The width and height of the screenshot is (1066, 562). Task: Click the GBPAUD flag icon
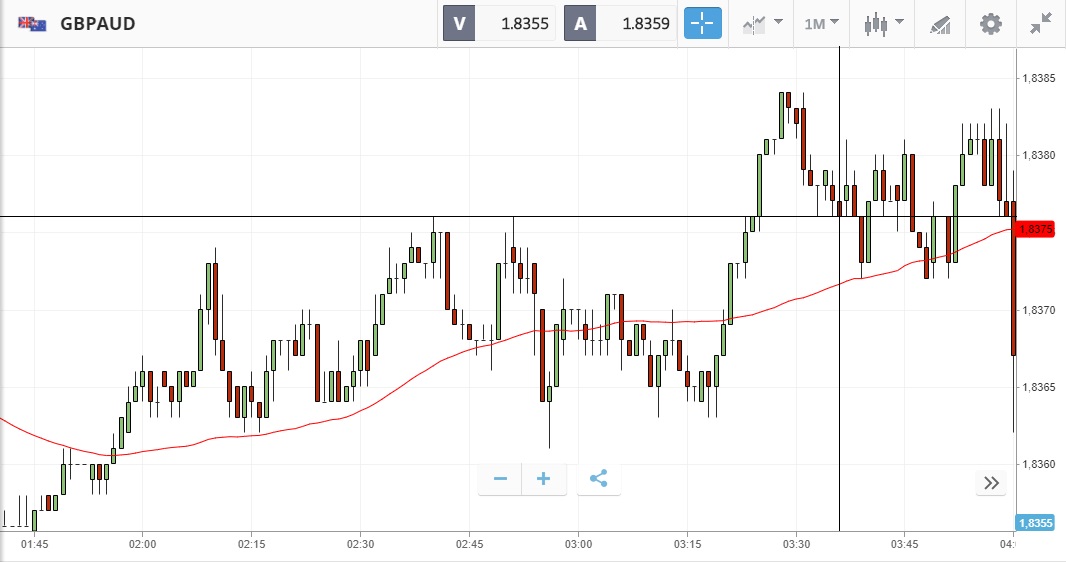32,23
